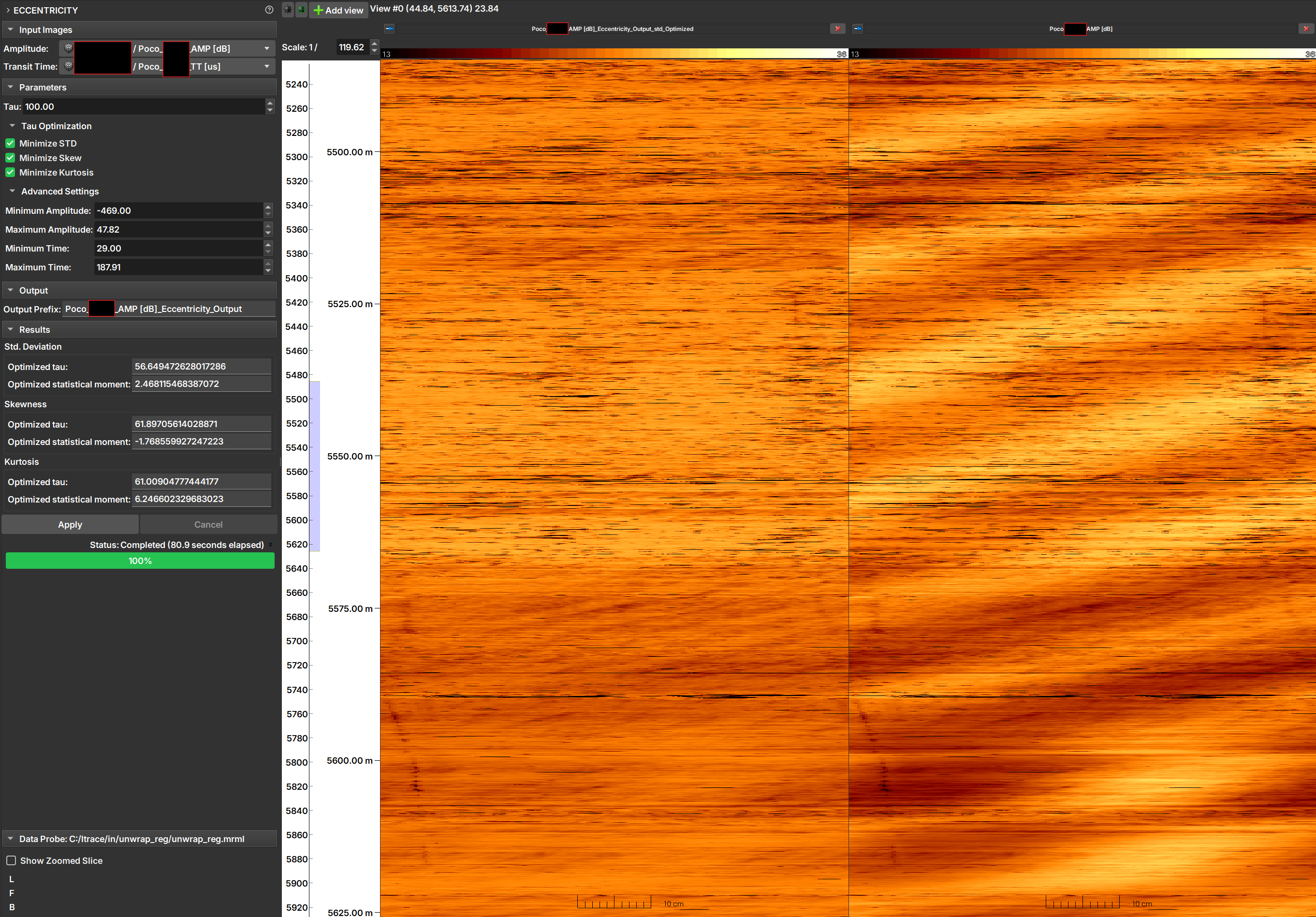Toggle the Minimize Skew checkbox
Viewport: 1316px width, 917px height.
(10, 158)
